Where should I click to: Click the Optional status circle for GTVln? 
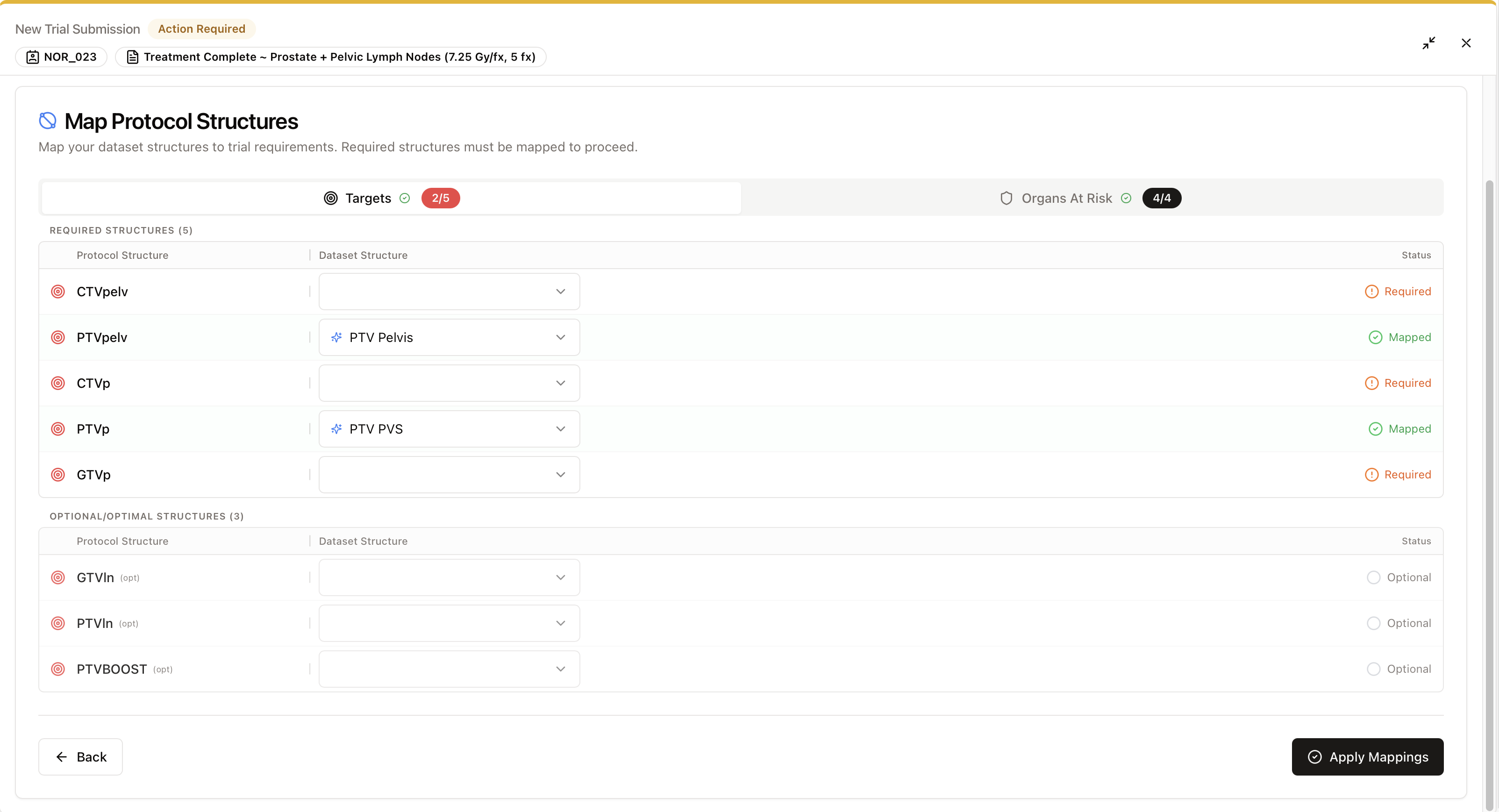coord(1373,577)
